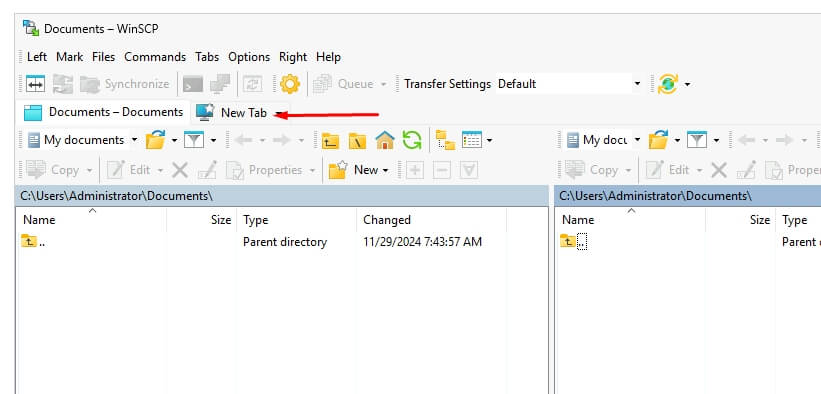Toggle the directory tree icon in left panel

[446, 140]
